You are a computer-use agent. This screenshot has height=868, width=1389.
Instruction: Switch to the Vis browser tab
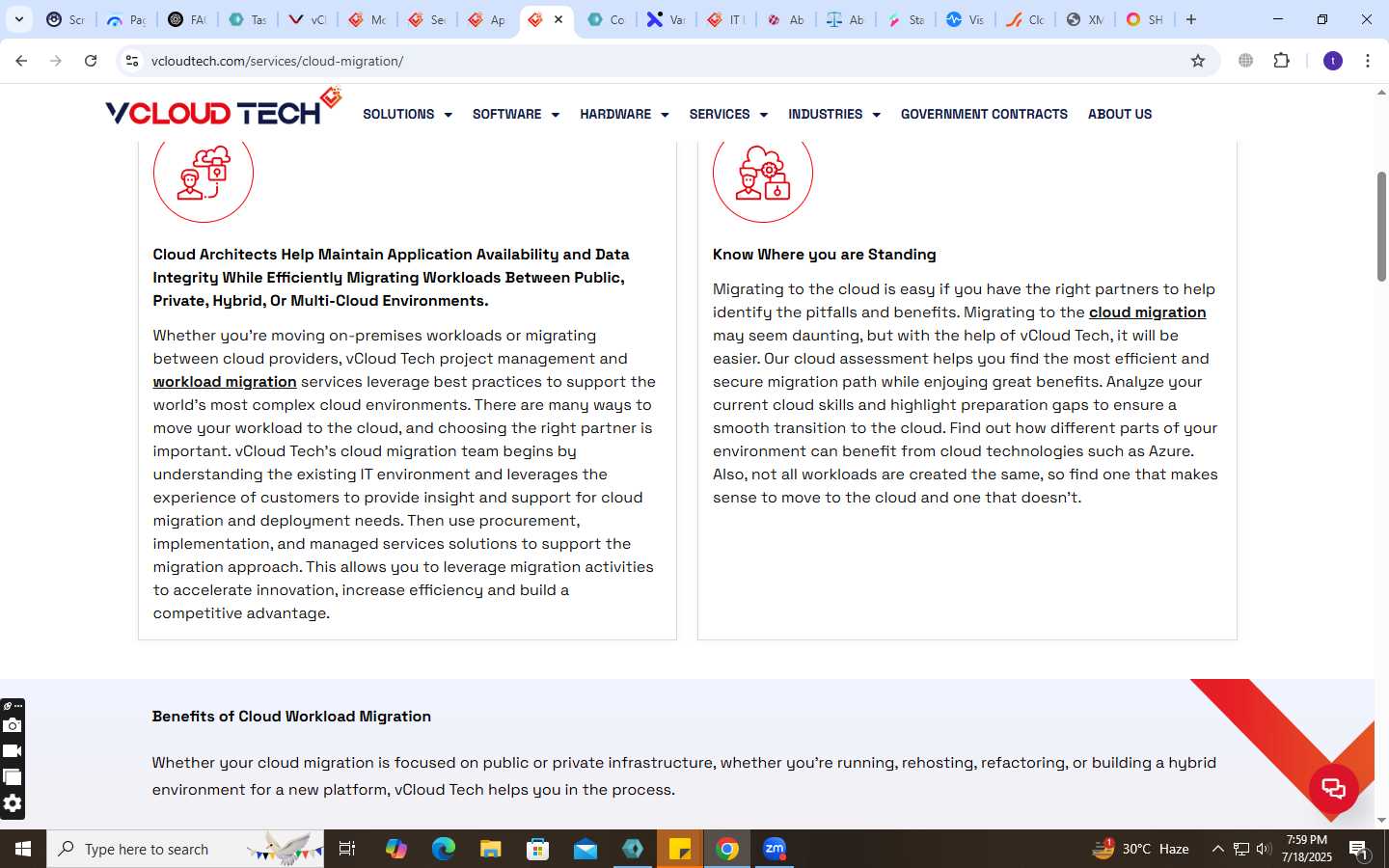(966, 19)
